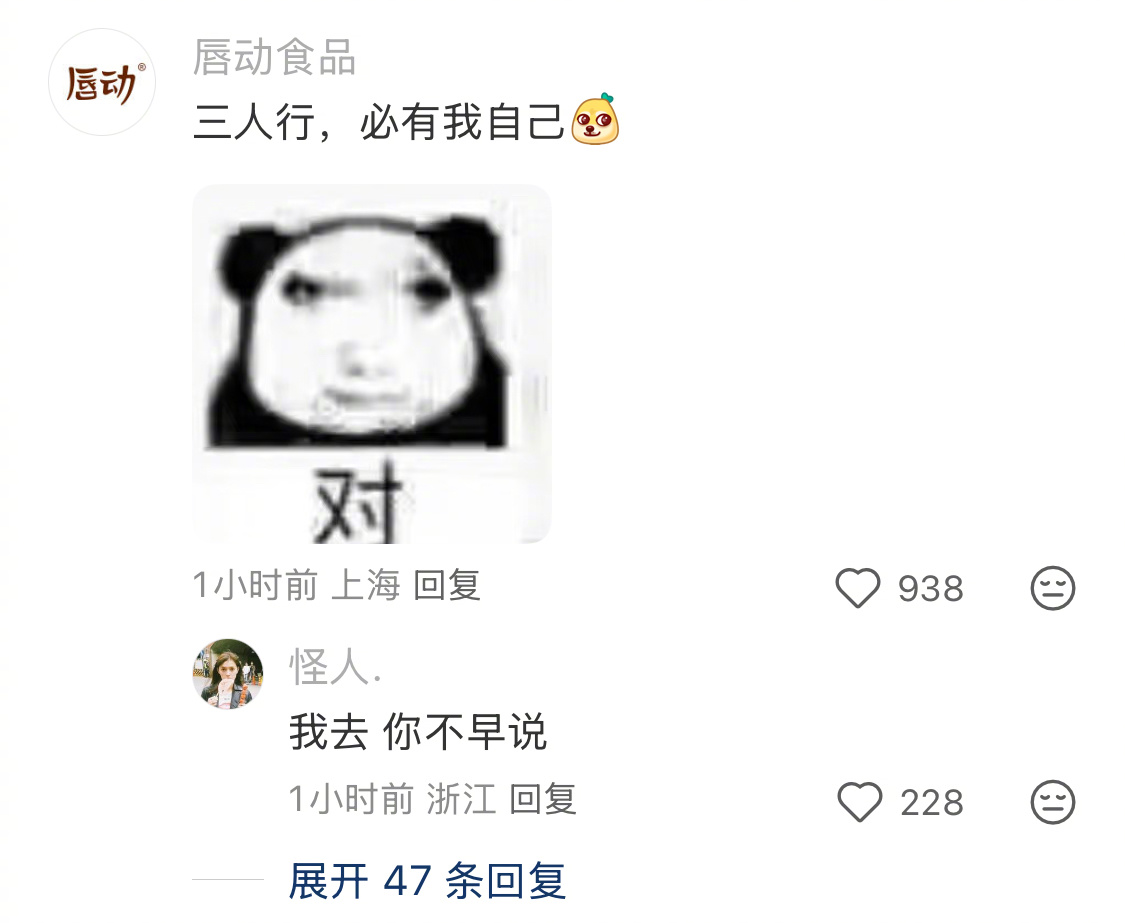
Task: Like the 唇动食品 comment with heart icon
Action: coord(857,588)
